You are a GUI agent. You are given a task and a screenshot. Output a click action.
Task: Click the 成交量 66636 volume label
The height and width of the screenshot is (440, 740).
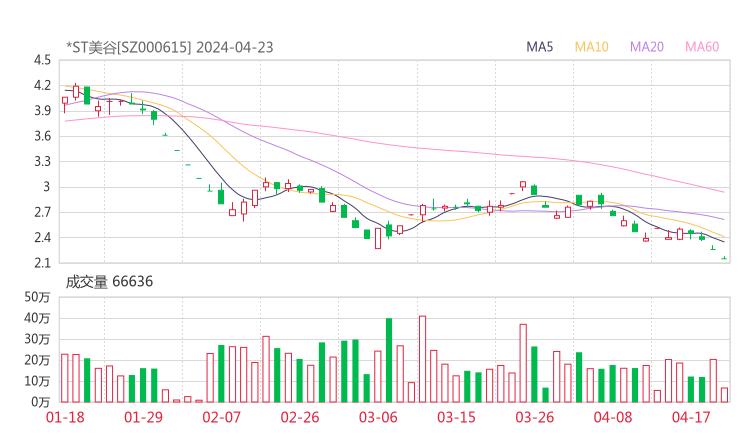point(109,282)
